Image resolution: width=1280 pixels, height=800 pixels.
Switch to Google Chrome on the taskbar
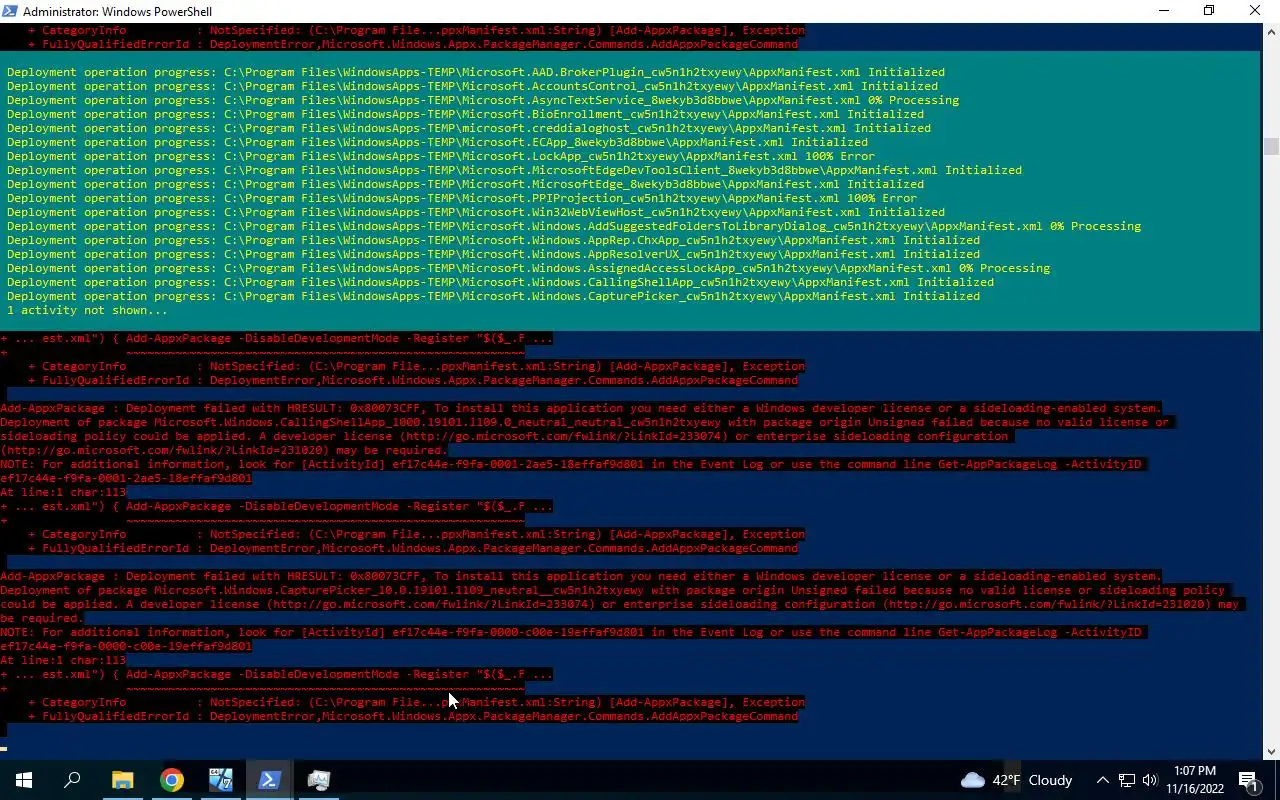click(172, 780)
